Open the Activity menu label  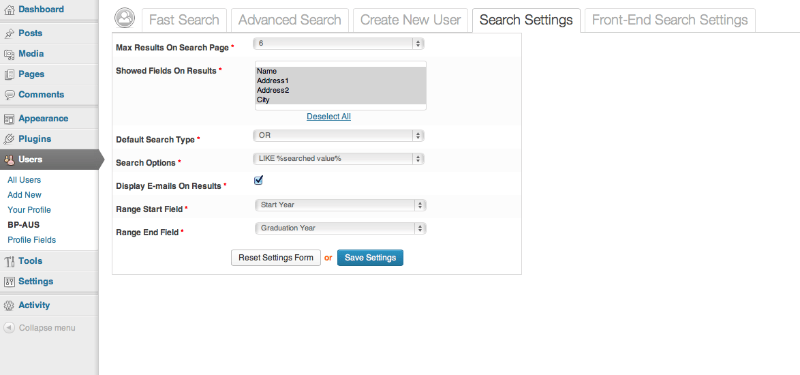click(34, 305)
